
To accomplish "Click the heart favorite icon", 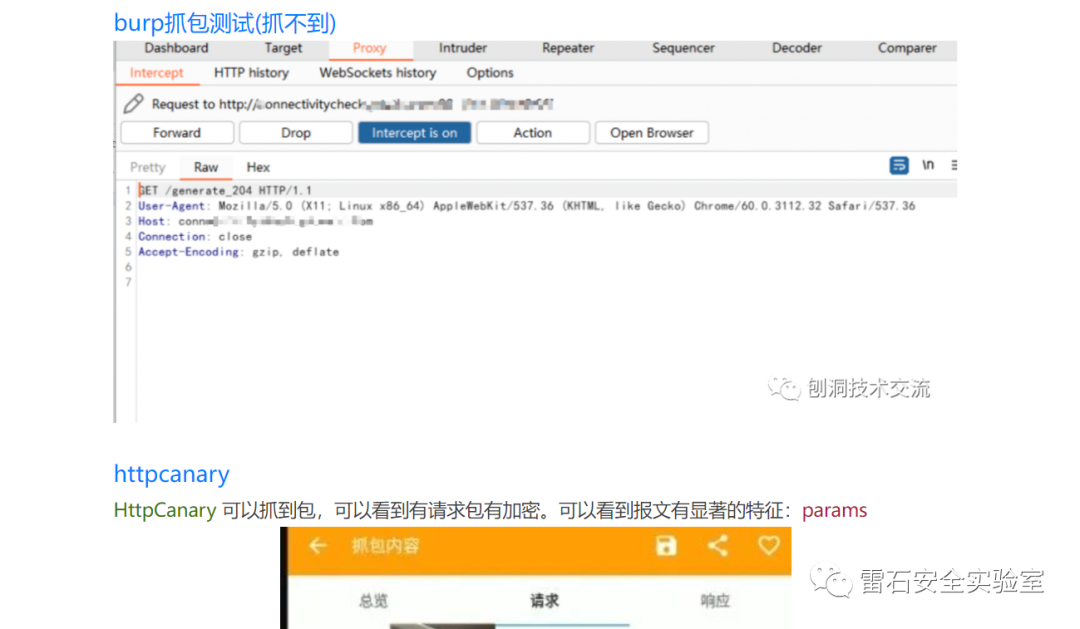I will point(769,546).
